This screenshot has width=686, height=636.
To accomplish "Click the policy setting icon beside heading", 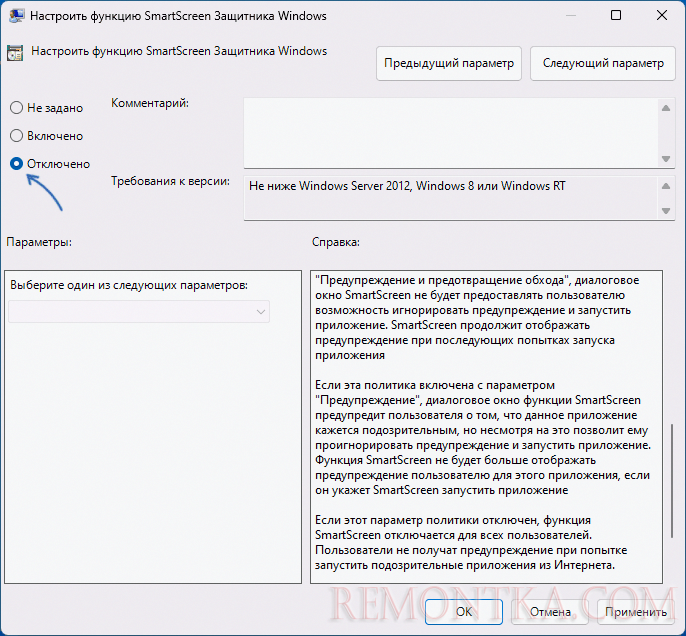I will pos(15,53).
